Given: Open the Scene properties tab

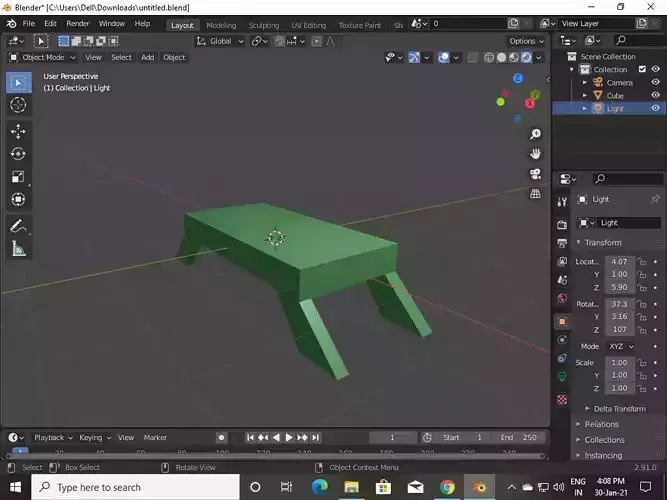Looking at the screenshot, I should 562,280.
